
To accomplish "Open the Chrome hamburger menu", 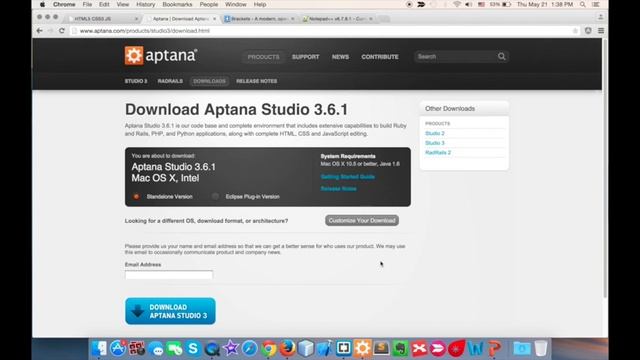I will point(601,31).
